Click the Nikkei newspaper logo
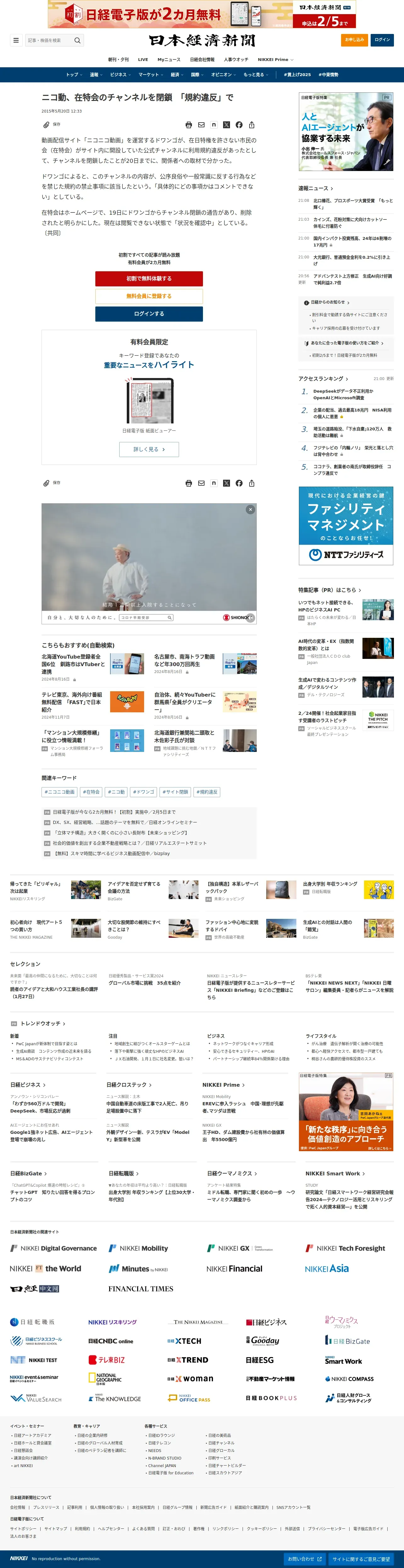The image size is (404, 1568). pos(202,40)
